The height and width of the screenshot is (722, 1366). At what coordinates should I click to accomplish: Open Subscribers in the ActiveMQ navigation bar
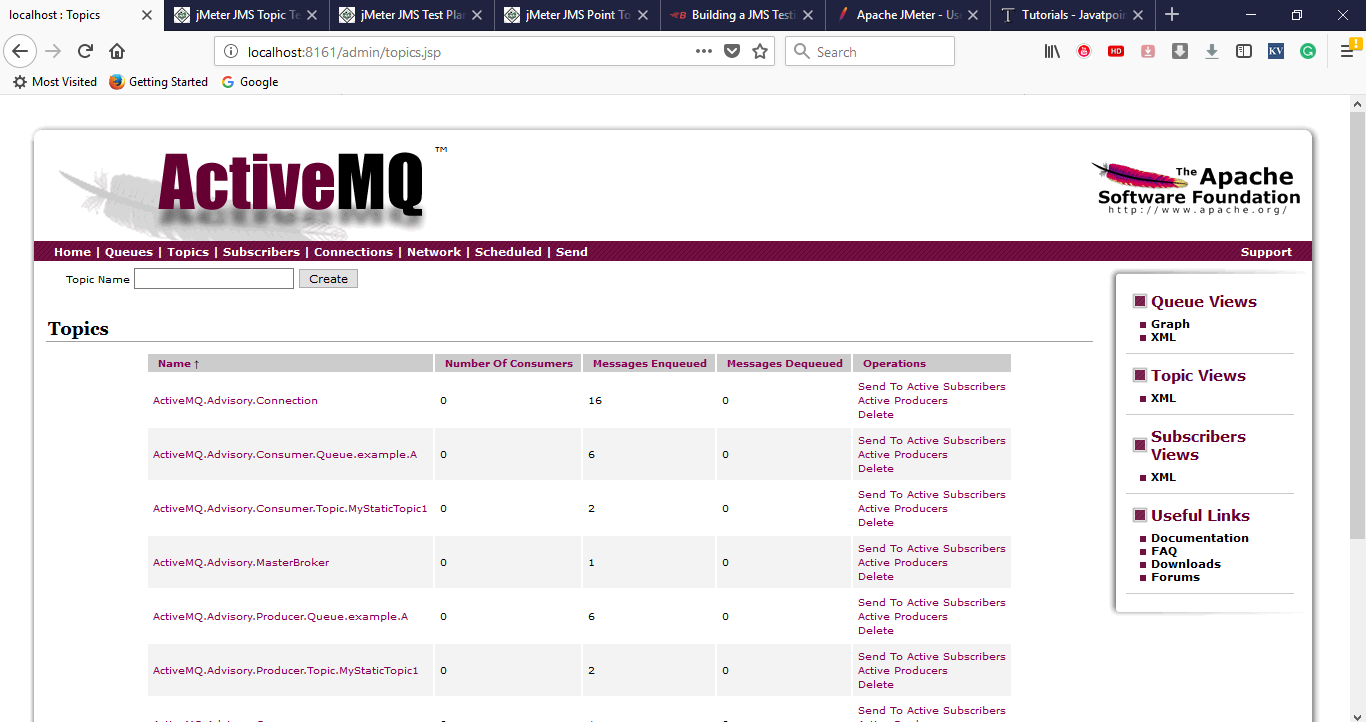pos(261,252)
